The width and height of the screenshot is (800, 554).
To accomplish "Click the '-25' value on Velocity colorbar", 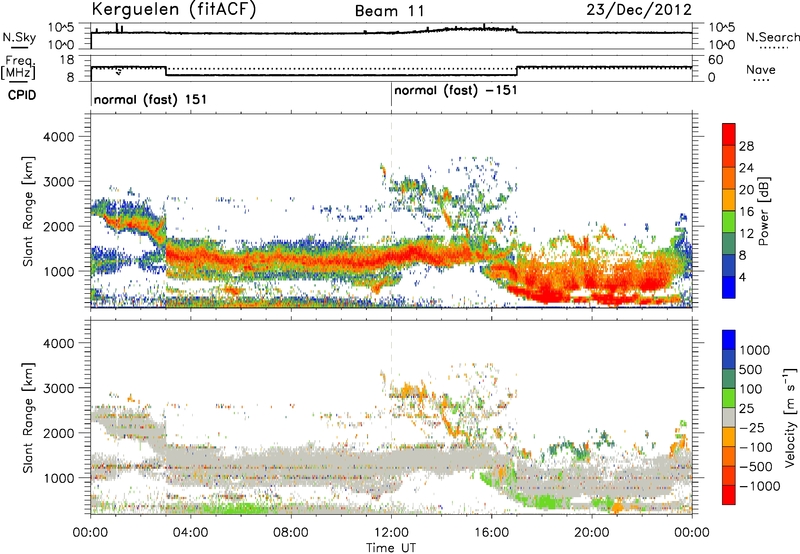I will pos(753,428).
